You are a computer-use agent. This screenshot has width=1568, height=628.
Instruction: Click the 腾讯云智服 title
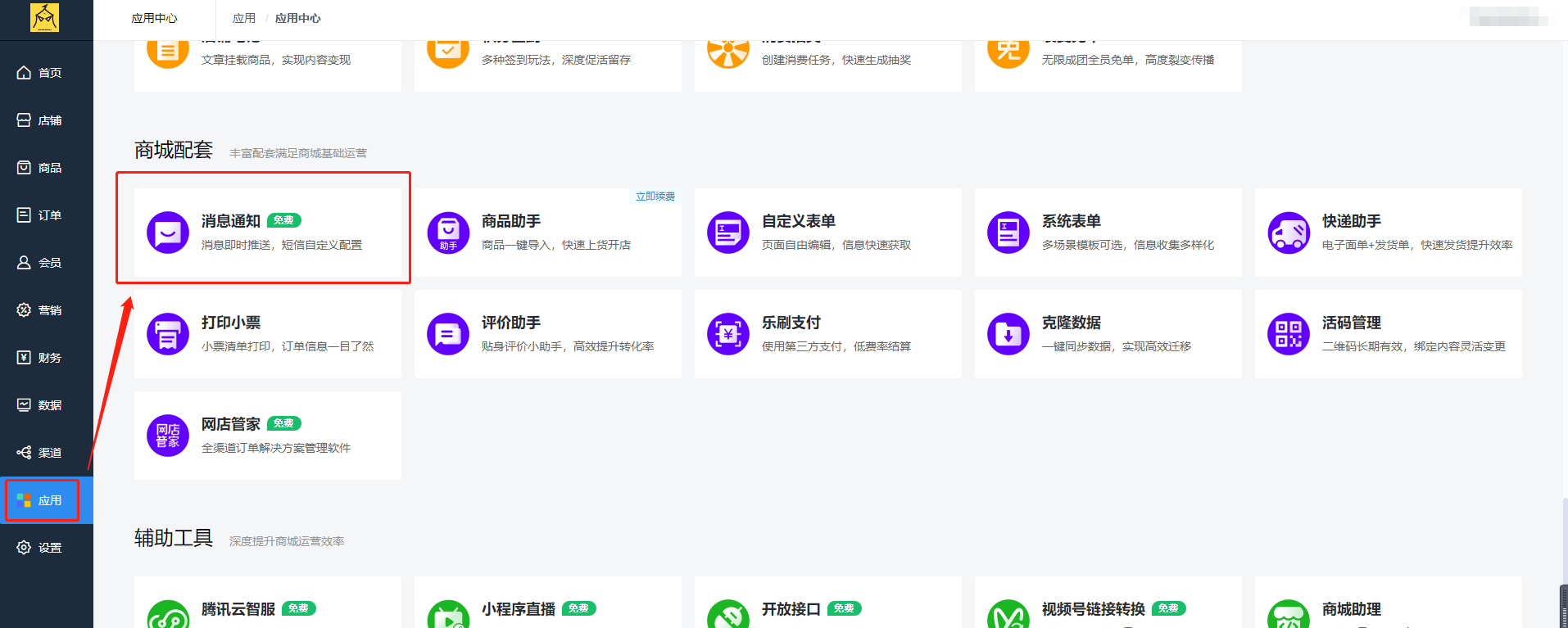tap(238, 609)
